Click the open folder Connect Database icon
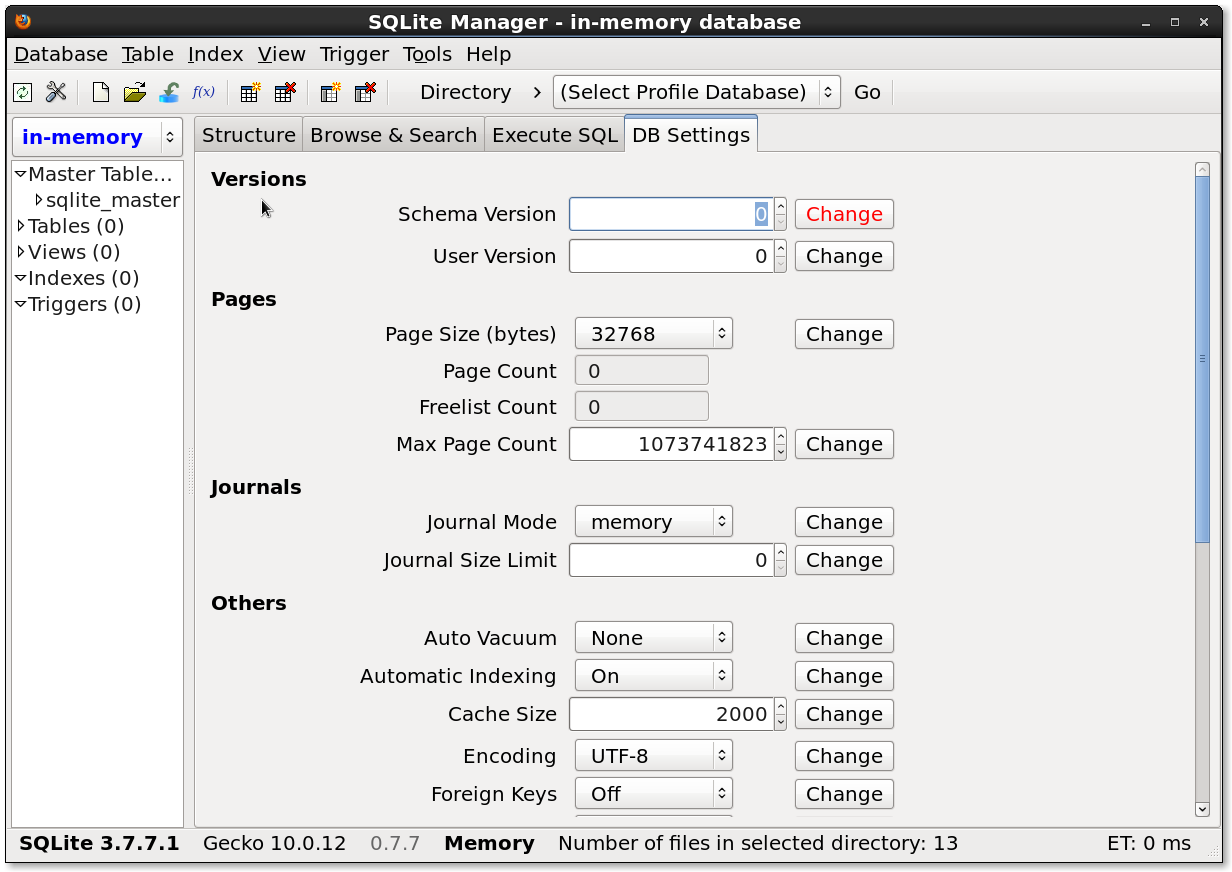The image size is (1232, 872). point(134,93)
